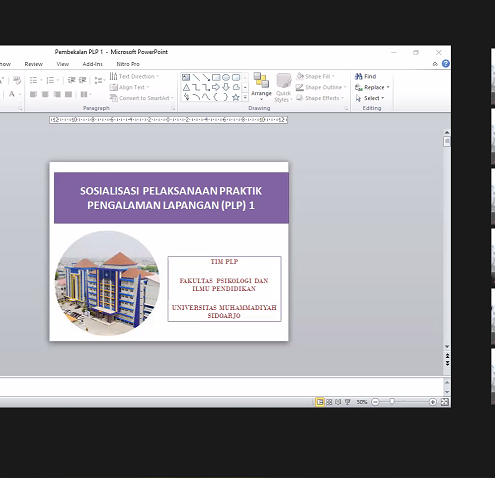Open PowerPoint Help question mark
This screenshot has height=478, width=495.
pos(446,64)
